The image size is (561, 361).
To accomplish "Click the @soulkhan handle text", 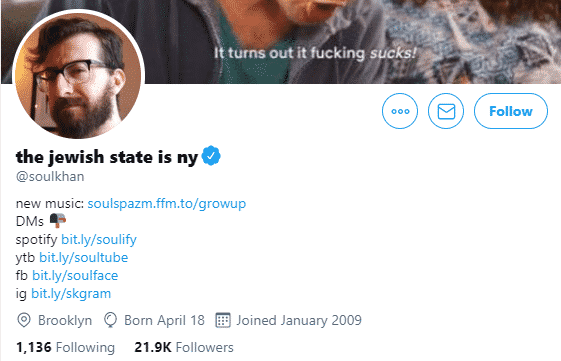I will [x=50, y=176].
